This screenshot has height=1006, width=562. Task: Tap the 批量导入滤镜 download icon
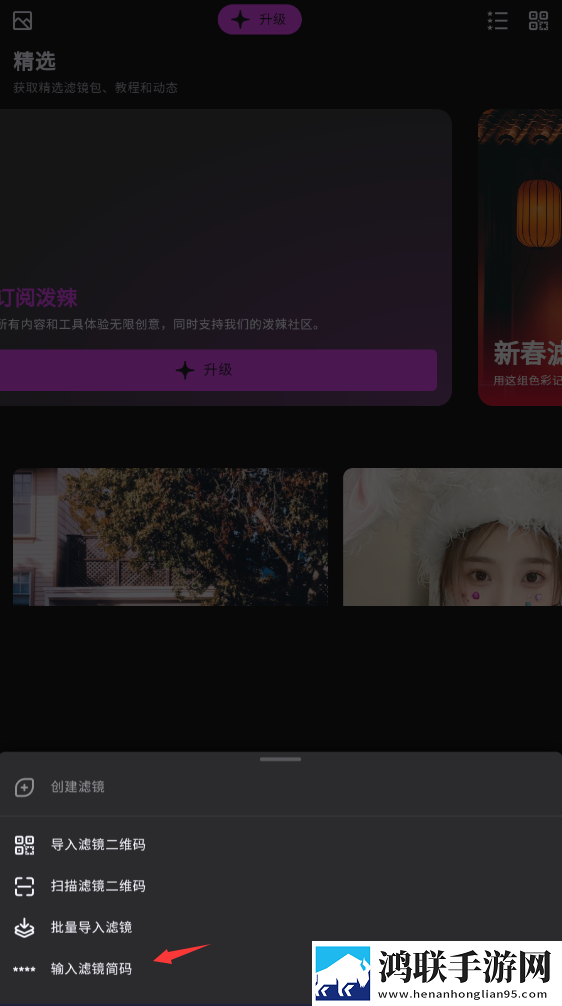[x=24, y=928]
